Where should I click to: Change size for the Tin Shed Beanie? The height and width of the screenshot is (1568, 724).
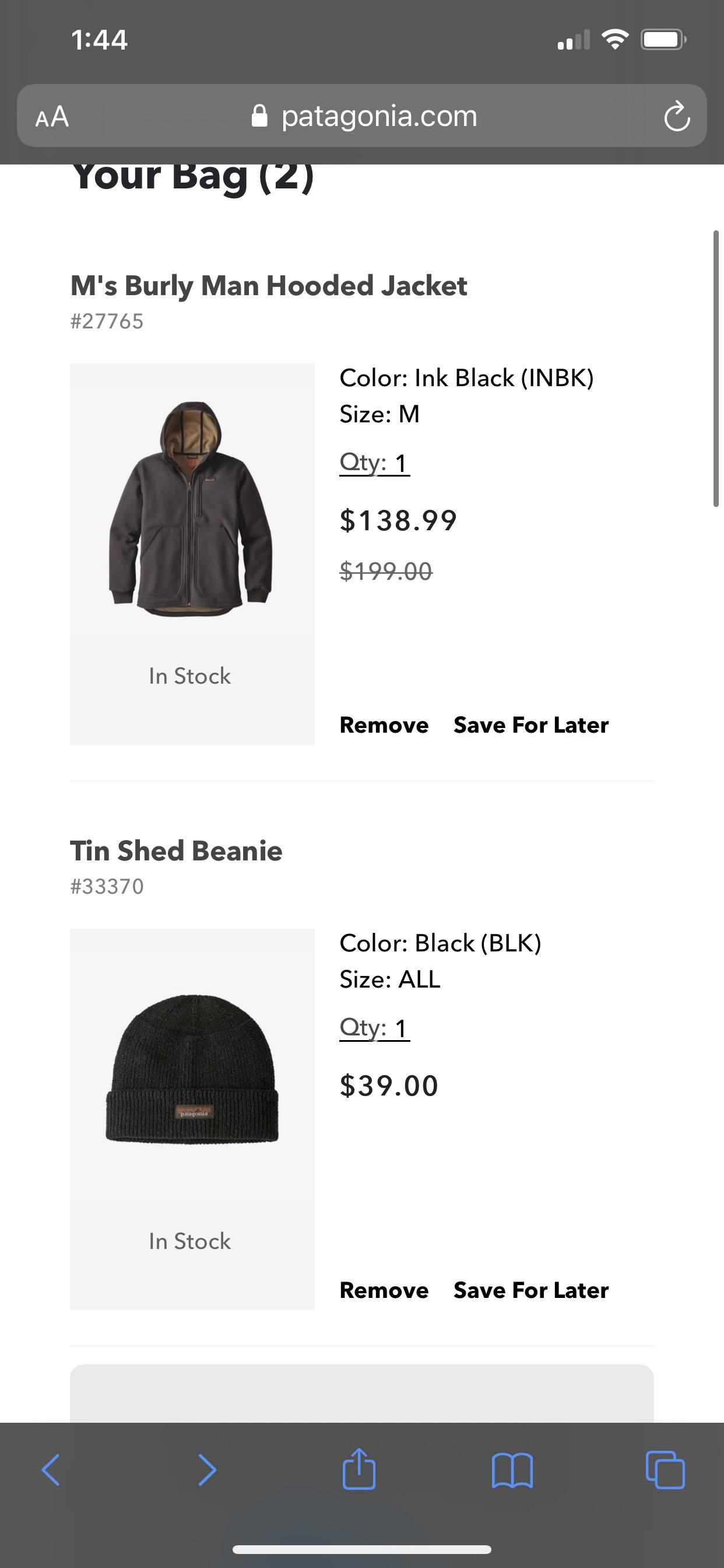tap(389, 979)
